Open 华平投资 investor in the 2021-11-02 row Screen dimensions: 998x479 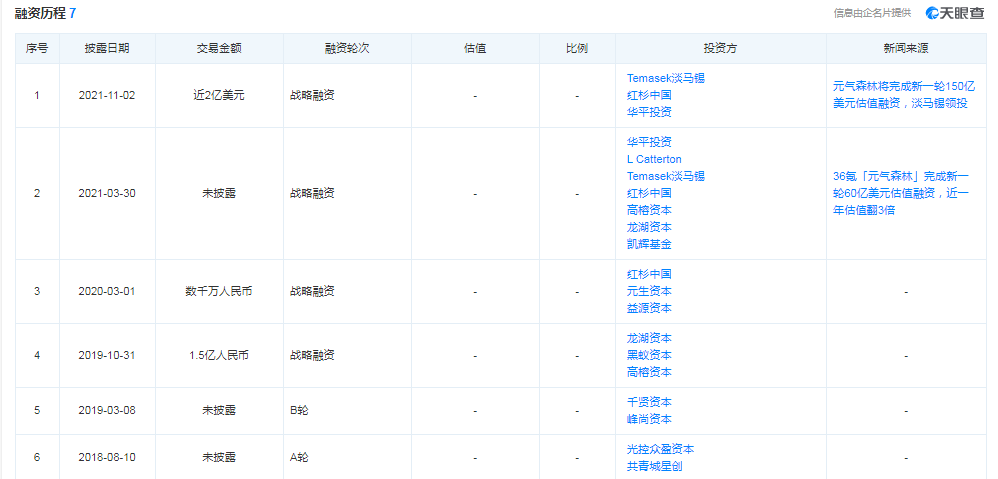(649, 112)
